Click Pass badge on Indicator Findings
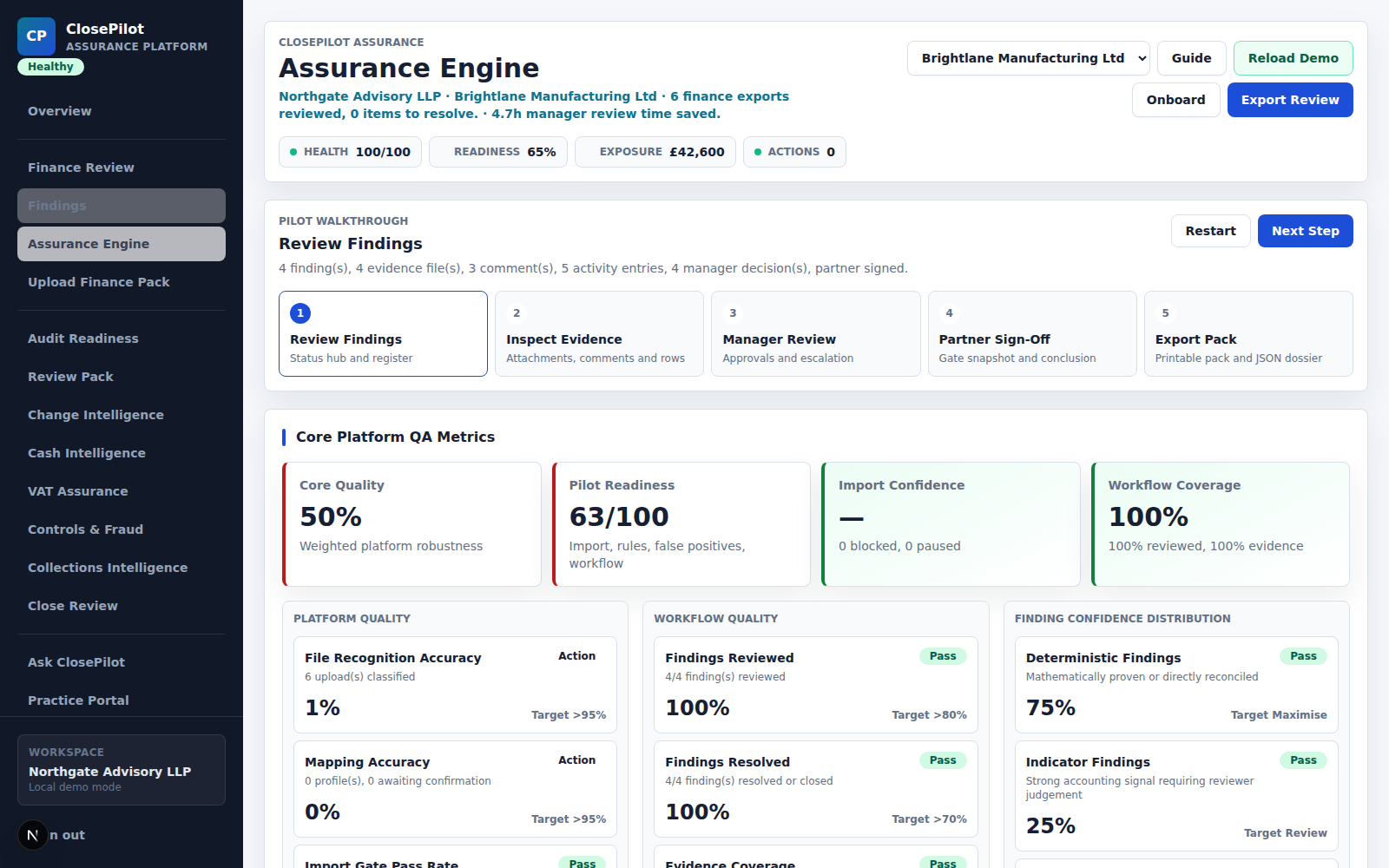This screenshot has width=1389, height=868. (1303, 760)
